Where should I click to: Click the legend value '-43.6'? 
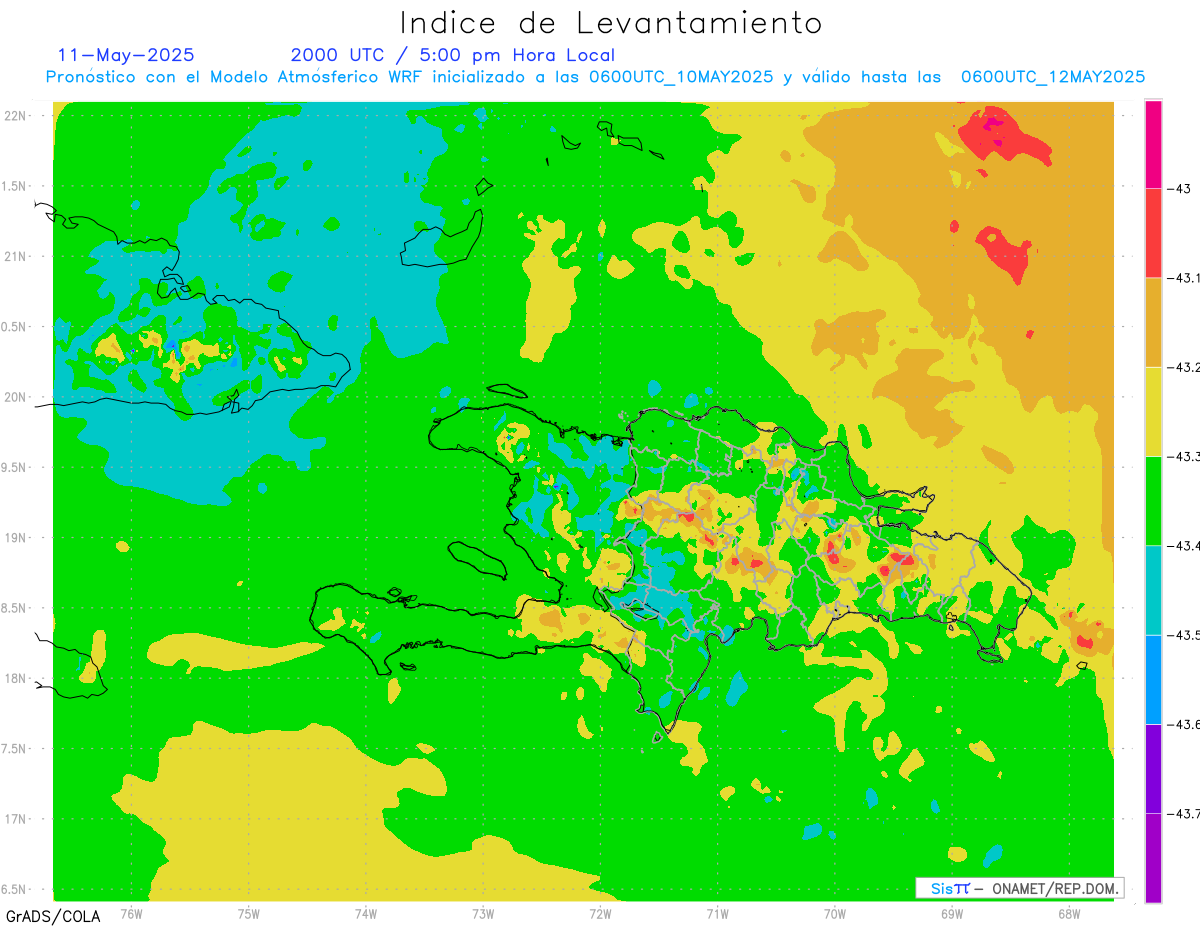click(x=1183, y=724)
